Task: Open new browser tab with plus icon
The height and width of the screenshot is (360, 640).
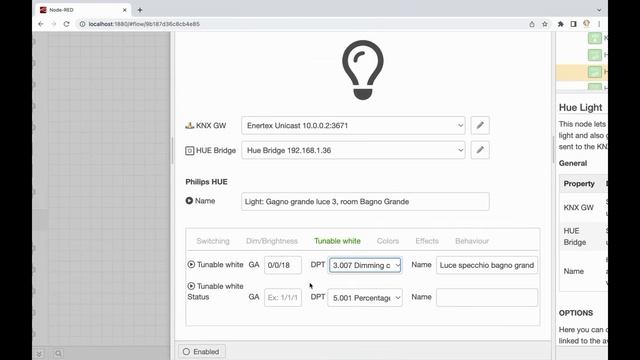Action: click(140, 10)
